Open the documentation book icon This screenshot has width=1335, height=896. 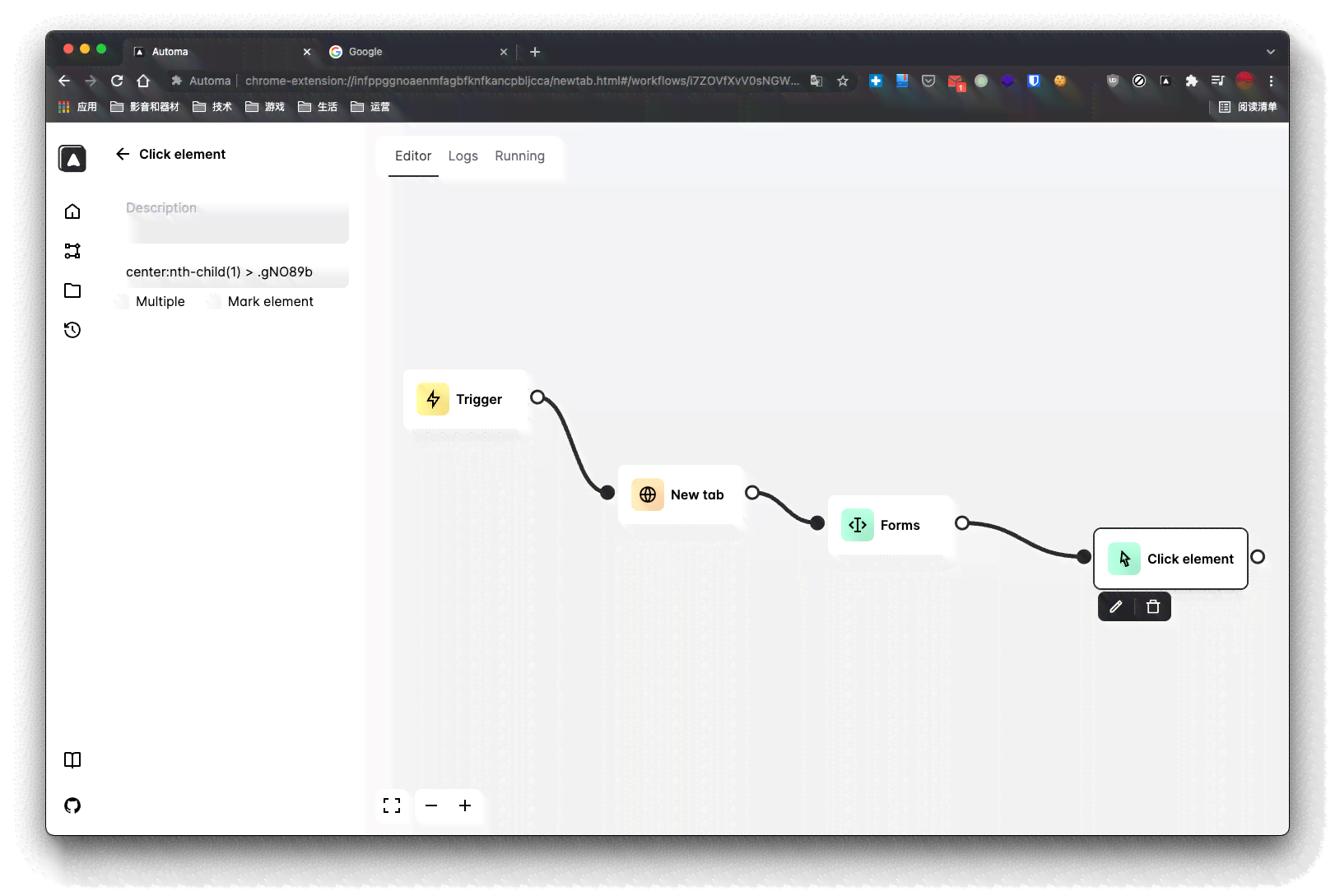(x=72, y=760)
